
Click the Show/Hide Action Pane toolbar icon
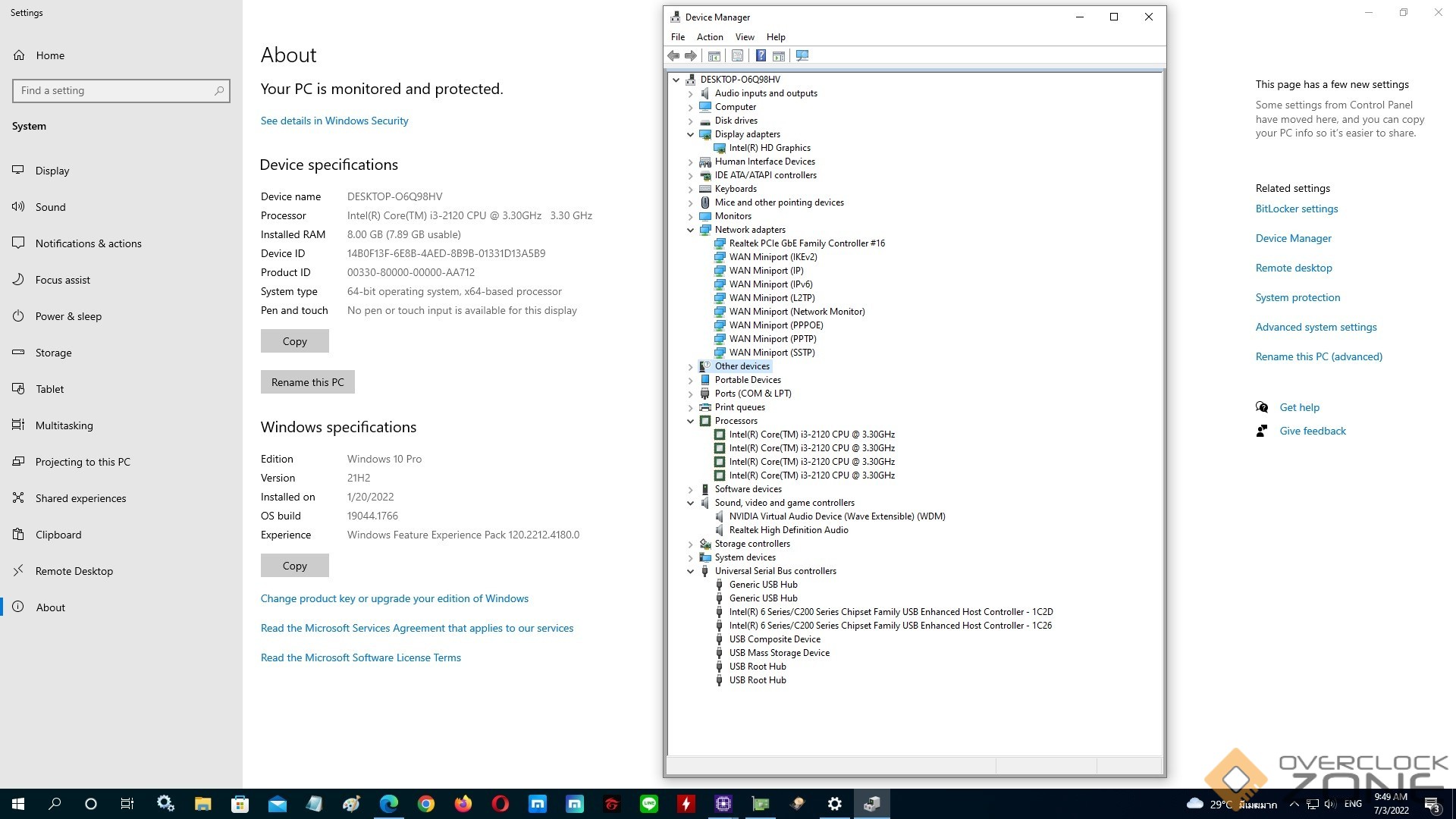(779, 55)
